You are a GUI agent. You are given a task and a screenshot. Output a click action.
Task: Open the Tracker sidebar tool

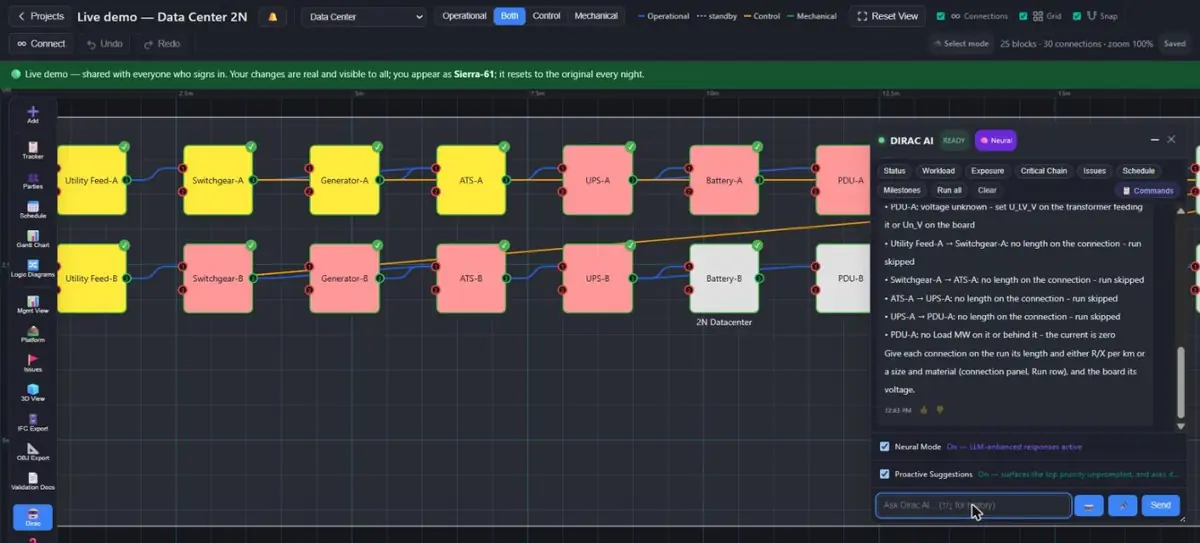coord(33,150)
